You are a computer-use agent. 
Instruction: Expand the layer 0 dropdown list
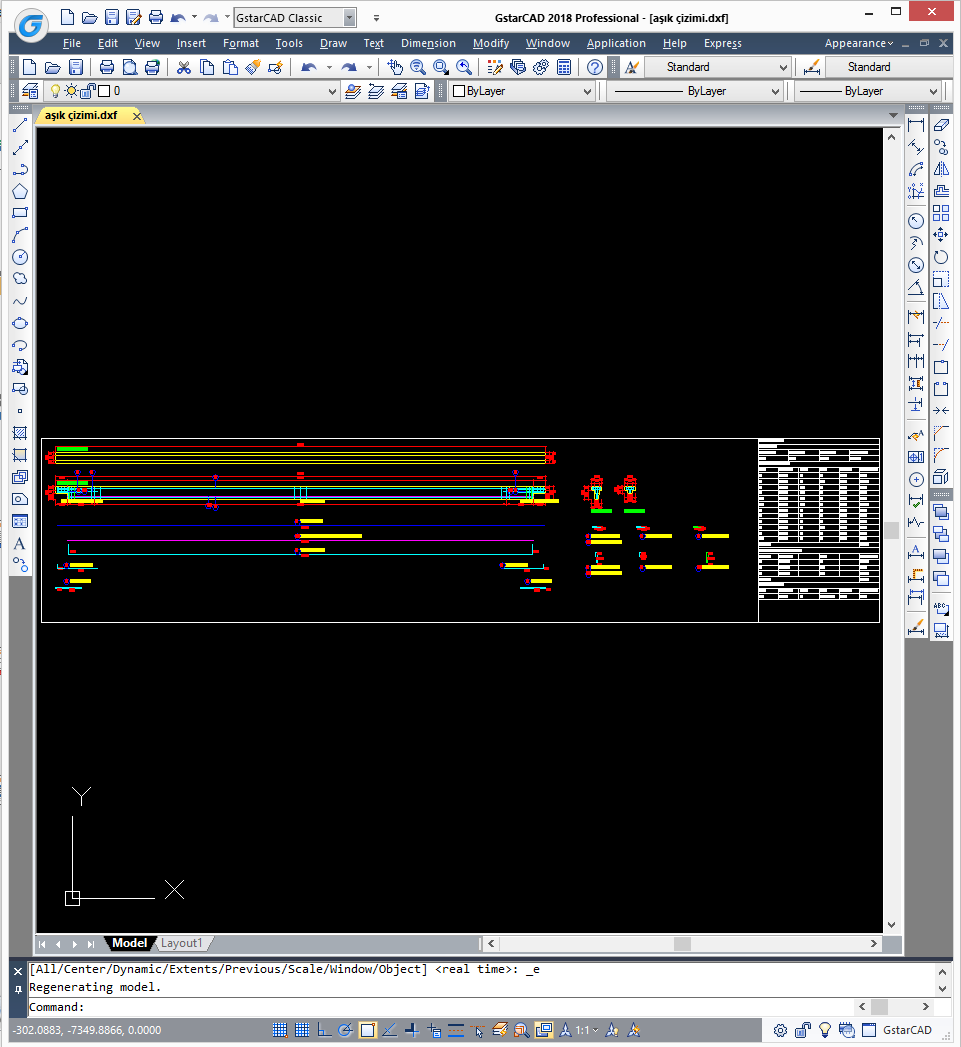[333, 91]
